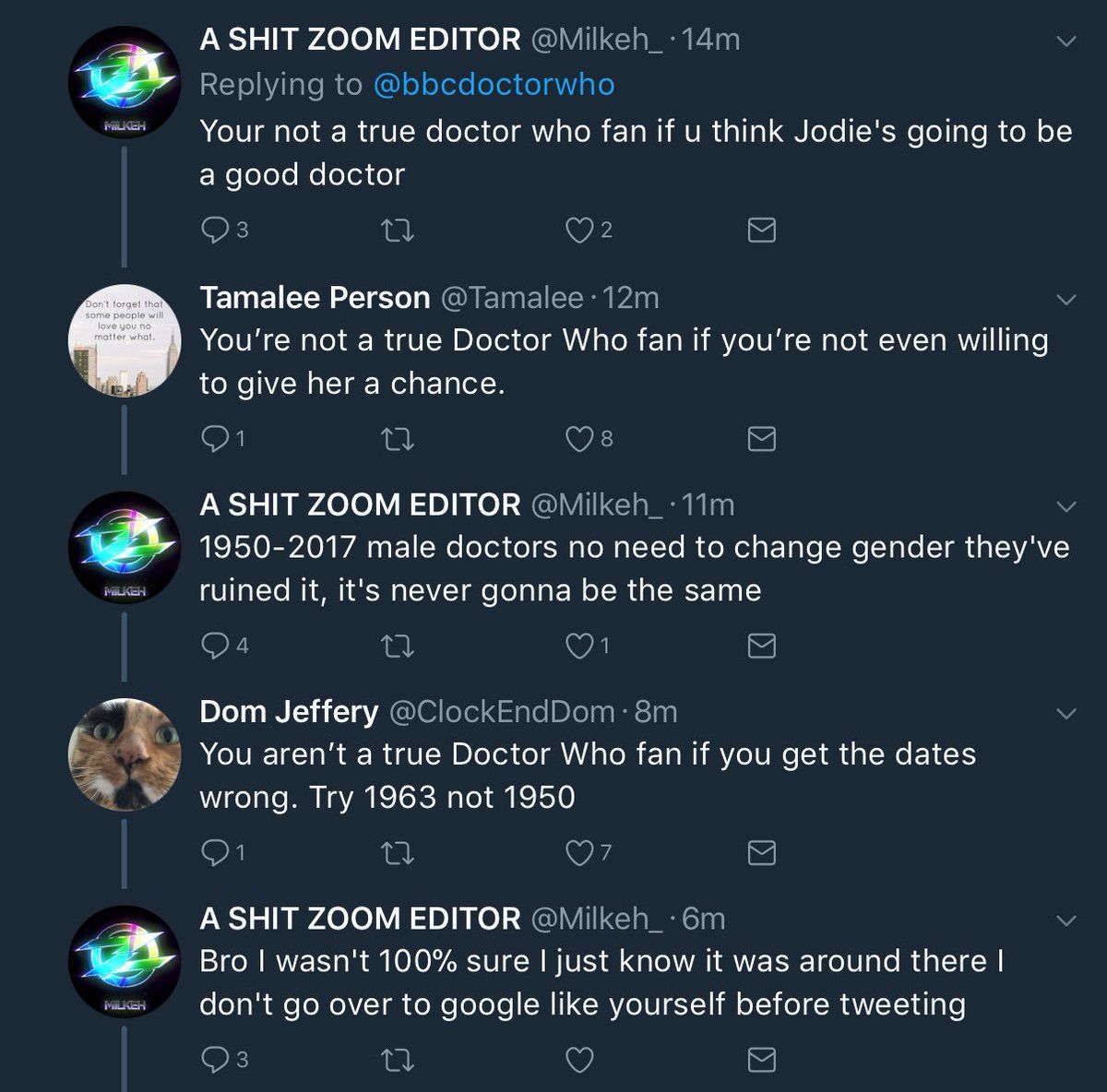Share the 'Bro I wasn't 100% sure' tweet by message

[761, 1060]
